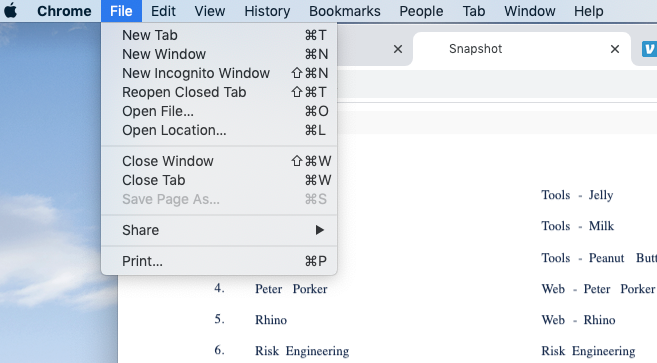Open the Help menu
This screenshot has height=363, width=657.
(589, 11)
